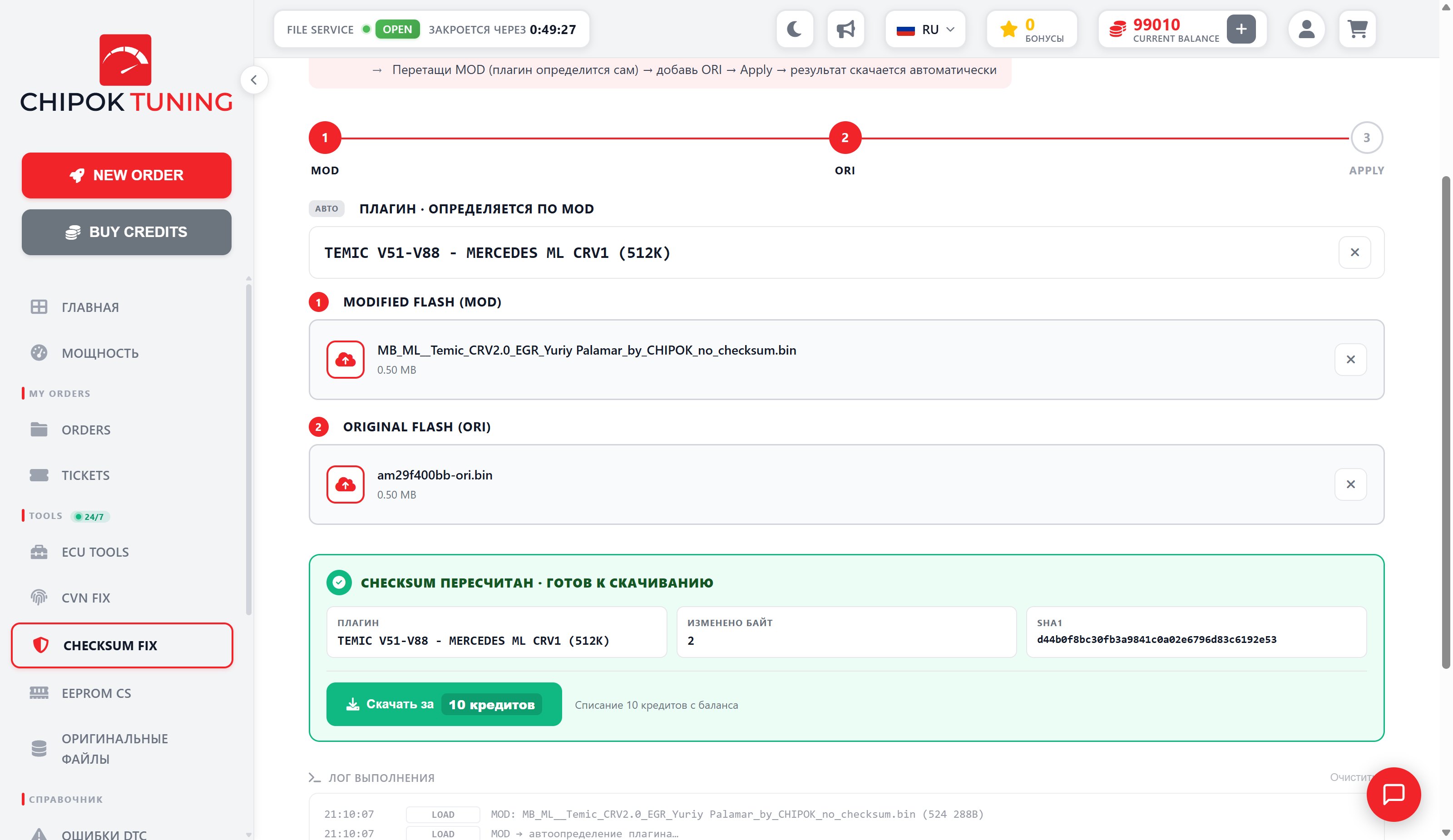Click the green checkmark success icon
1453x840 pixels.
[x=339, y=582]
